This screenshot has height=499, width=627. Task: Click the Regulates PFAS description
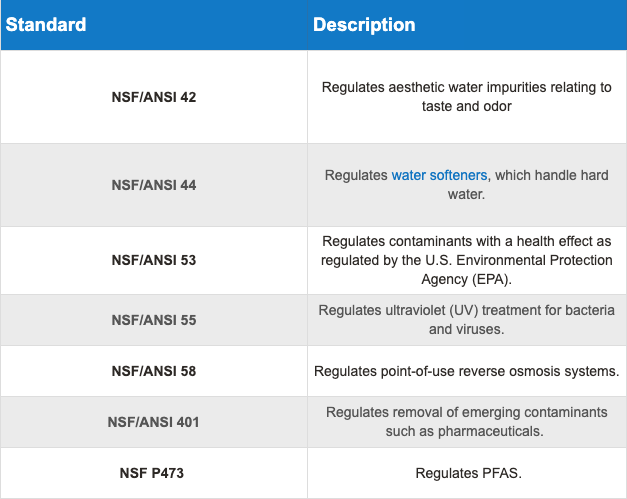pyautogui.click(x=466, y=473)
